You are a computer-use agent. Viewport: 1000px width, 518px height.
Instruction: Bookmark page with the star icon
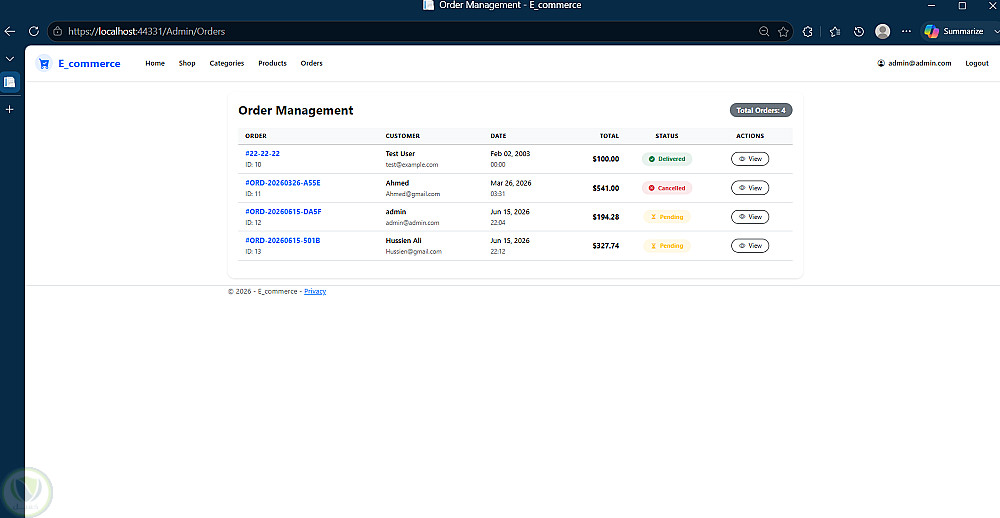point(783,31)
